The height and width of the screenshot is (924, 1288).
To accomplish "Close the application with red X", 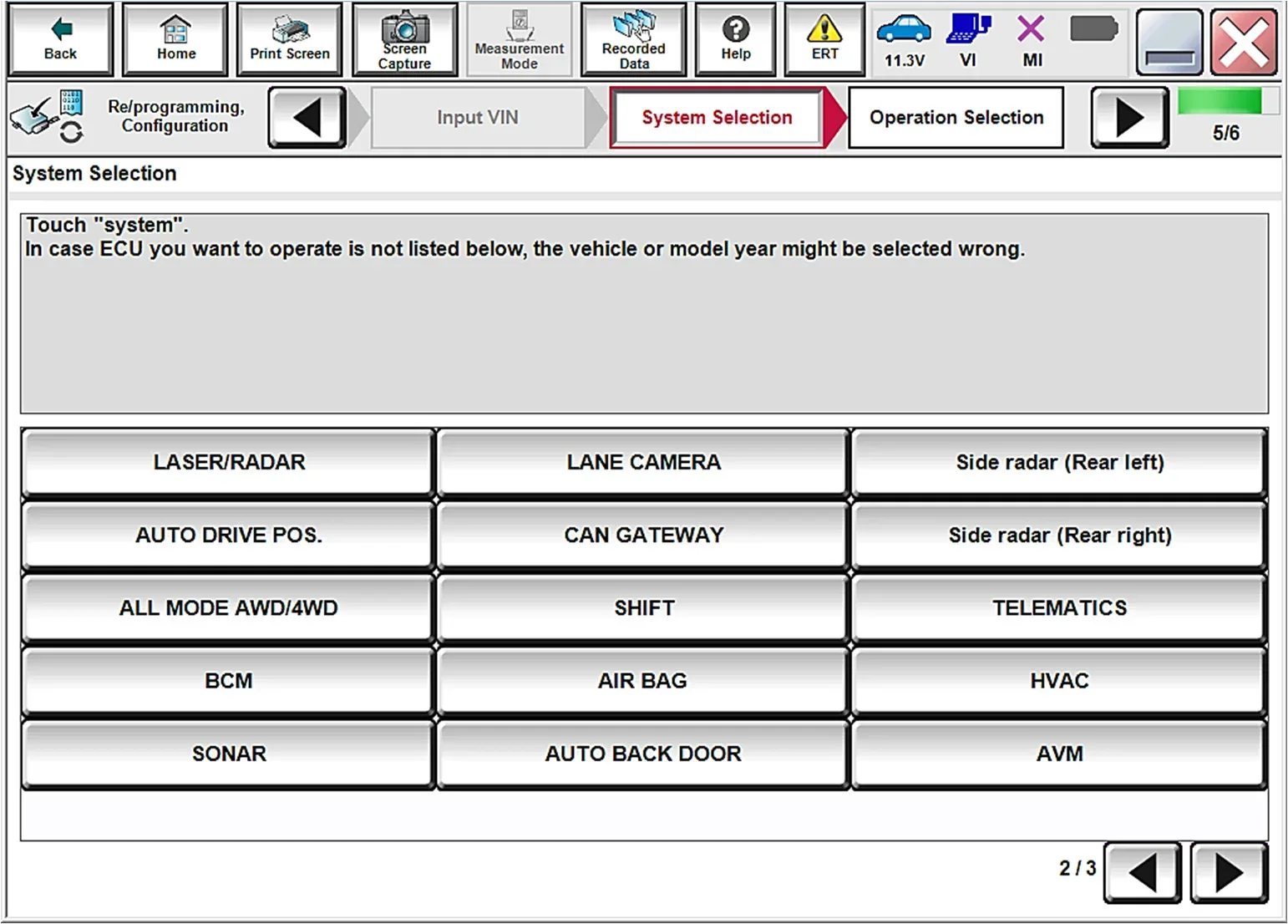I will click(1244, 42).
